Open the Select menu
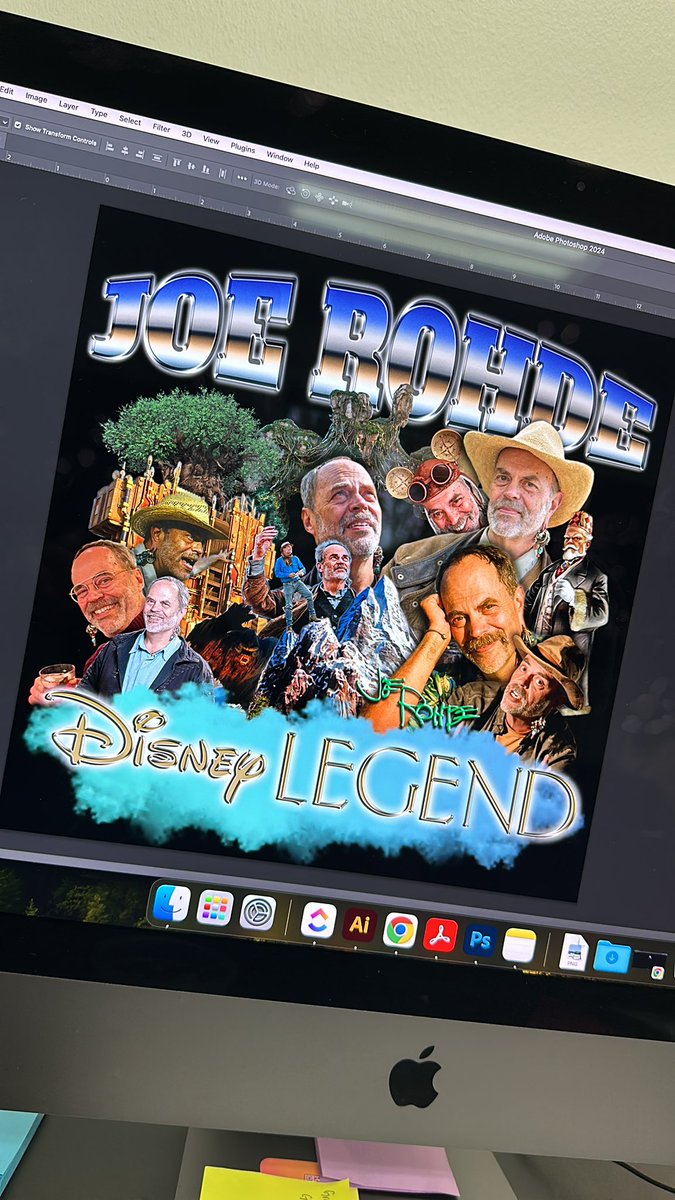The image size is (675, 1200). point(130,120)
